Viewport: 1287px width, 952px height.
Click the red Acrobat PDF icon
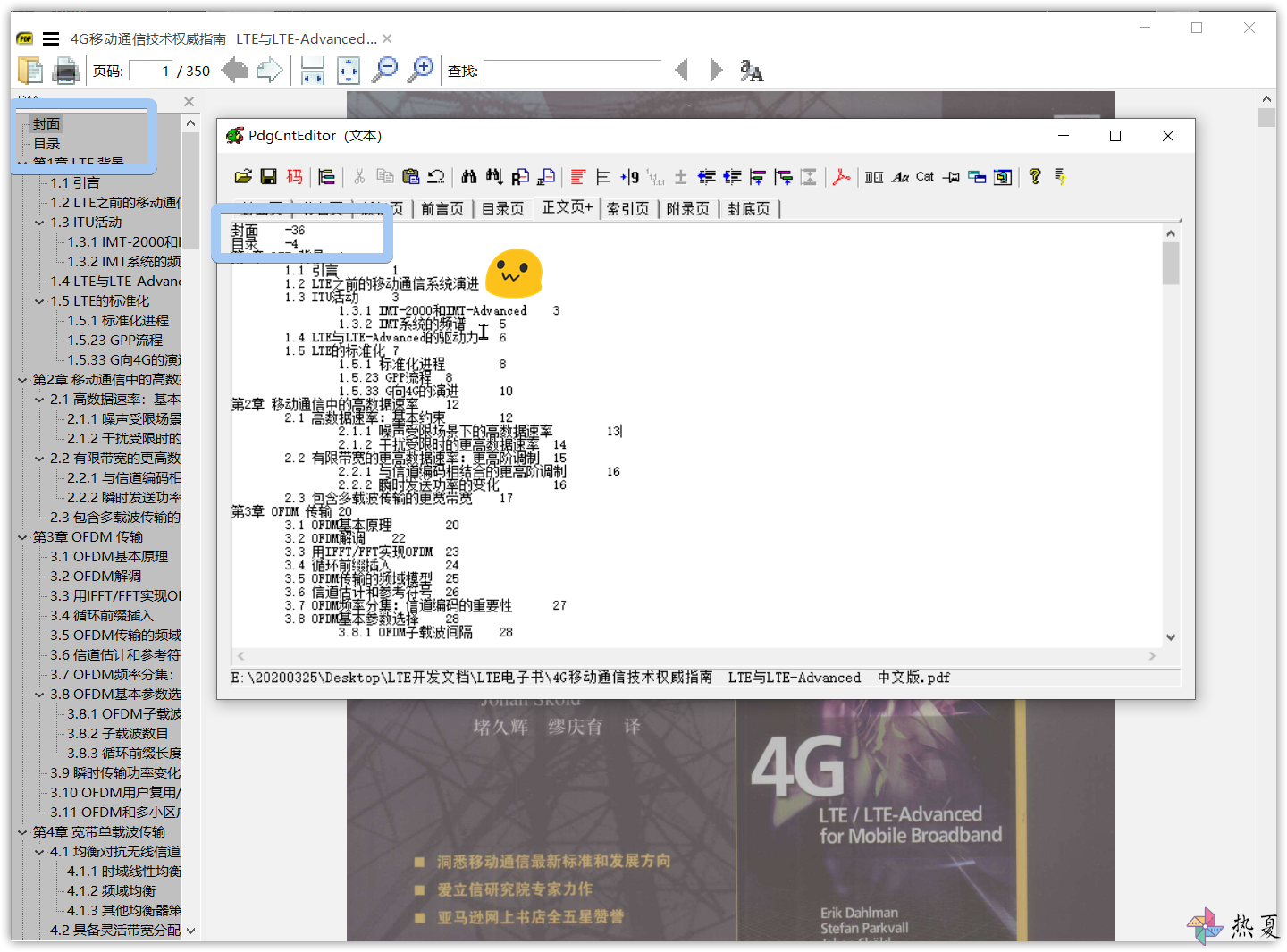(841, 177)
